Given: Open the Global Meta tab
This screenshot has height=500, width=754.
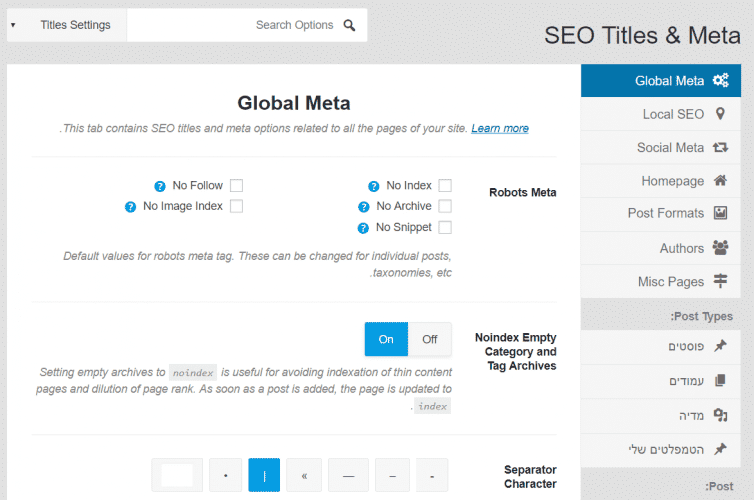Looking at the screenshot, I should 661,80.
